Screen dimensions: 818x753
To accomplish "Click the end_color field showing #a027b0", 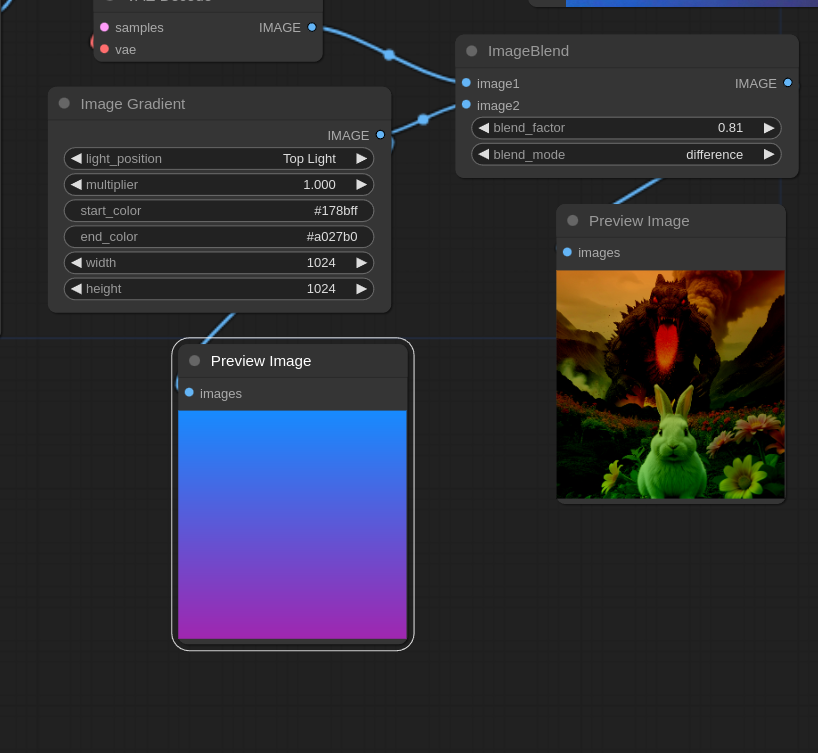I will tap(219, 236).
